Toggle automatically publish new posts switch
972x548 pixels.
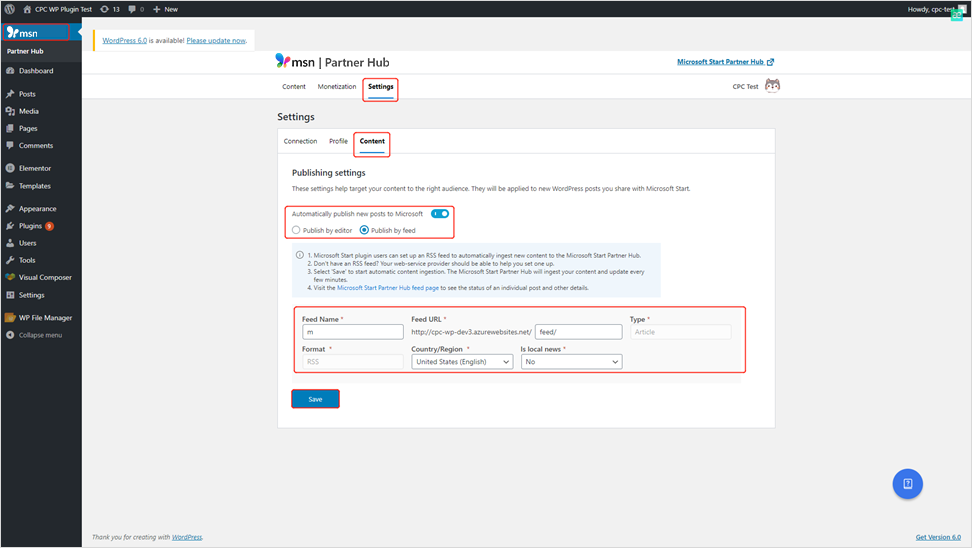[440, 213]
